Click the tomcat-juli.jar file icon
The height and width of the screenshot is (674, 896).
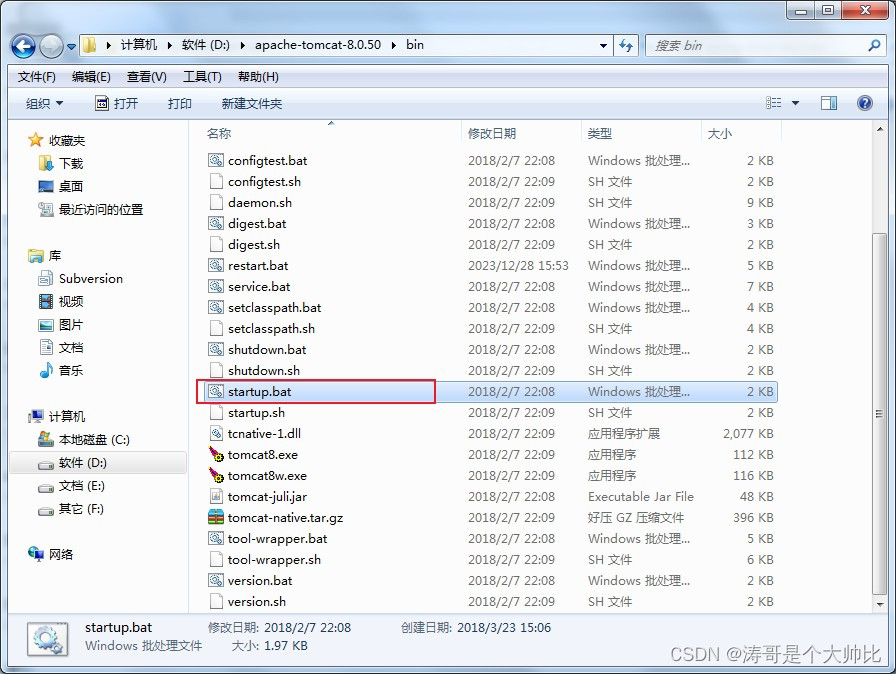[x=215, y=496]
